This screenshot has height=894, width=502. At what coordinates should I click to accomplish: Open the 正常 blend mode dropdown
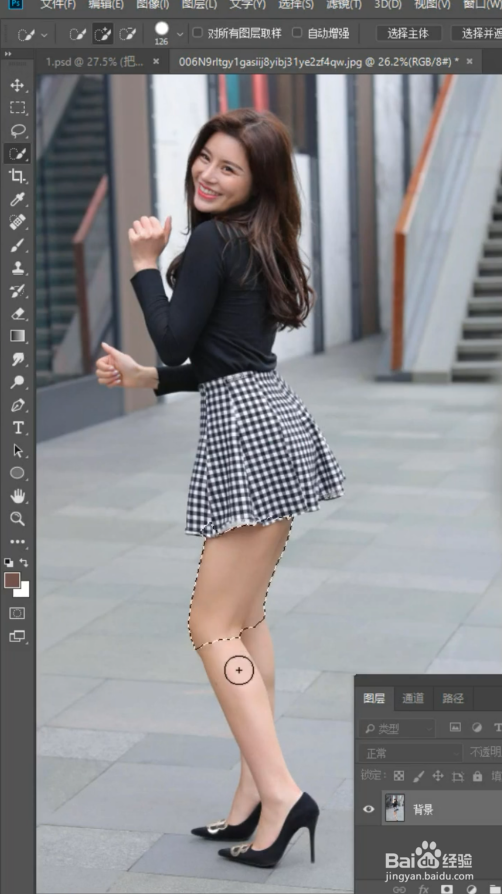[410, 753]
